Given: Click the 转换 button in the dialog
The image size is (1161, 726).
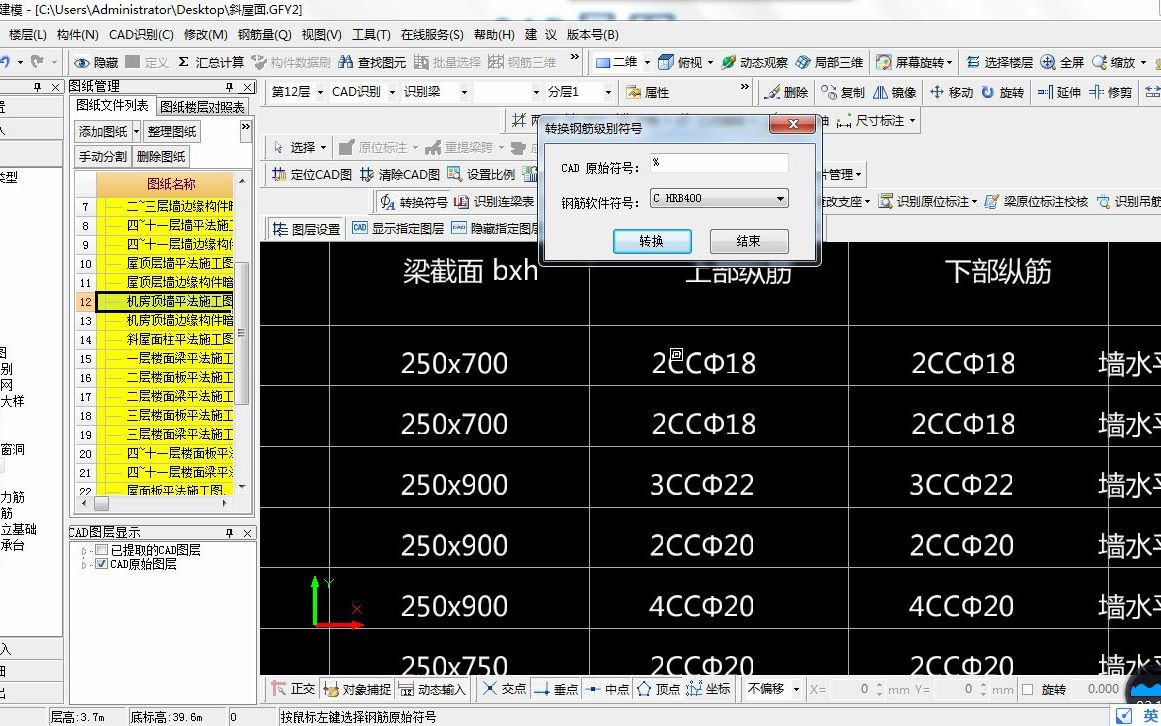Looking at the screenshot, I should [652, 240].
